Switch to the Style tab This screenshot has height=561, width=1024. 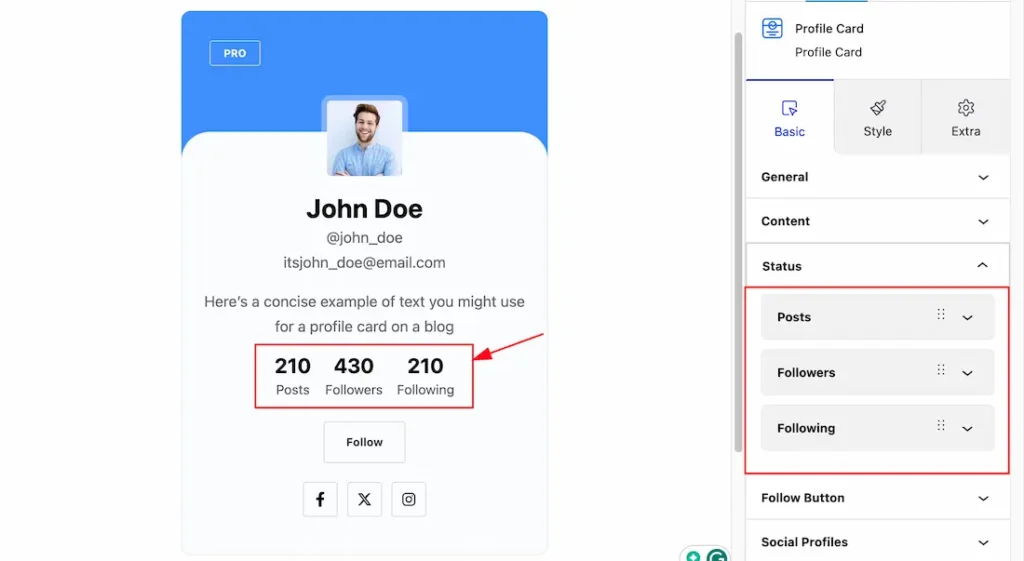click(878, 118)
